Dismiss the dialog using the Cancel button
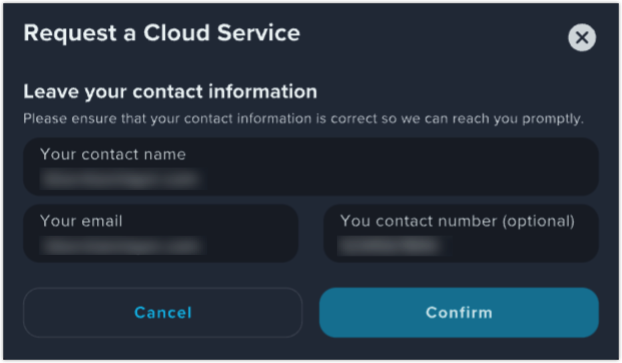The image size is (622, 363). (163, 313)
